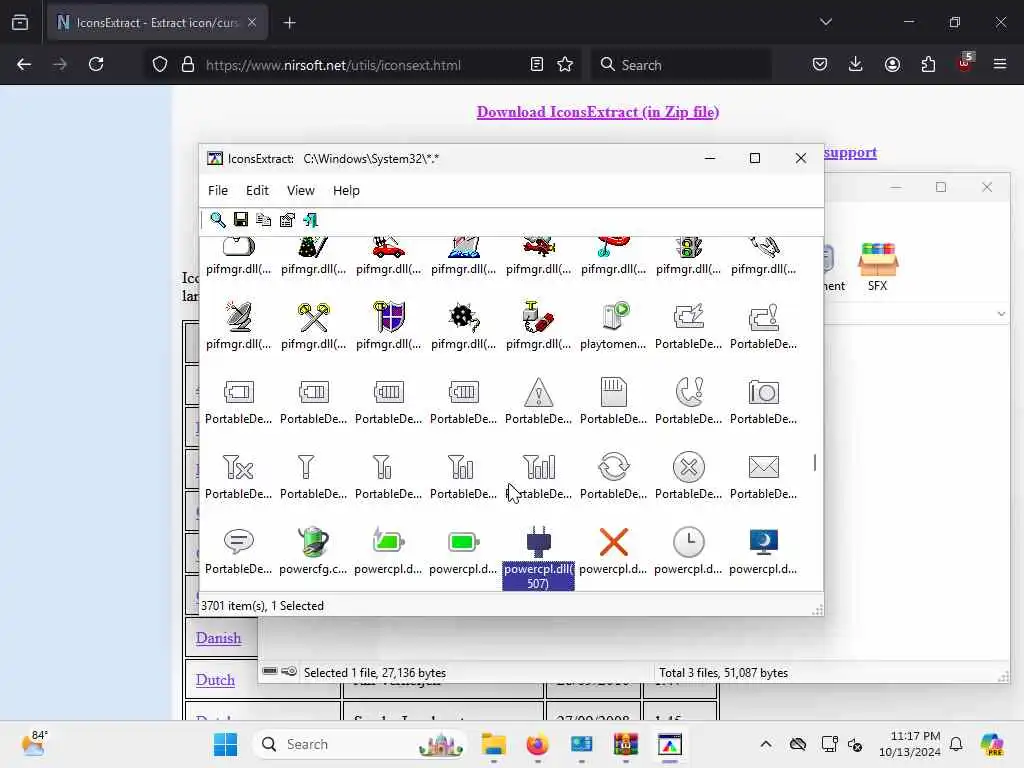
Task: Select the crossed keys pifmgr.dll icon
Action: click(313, 317)
